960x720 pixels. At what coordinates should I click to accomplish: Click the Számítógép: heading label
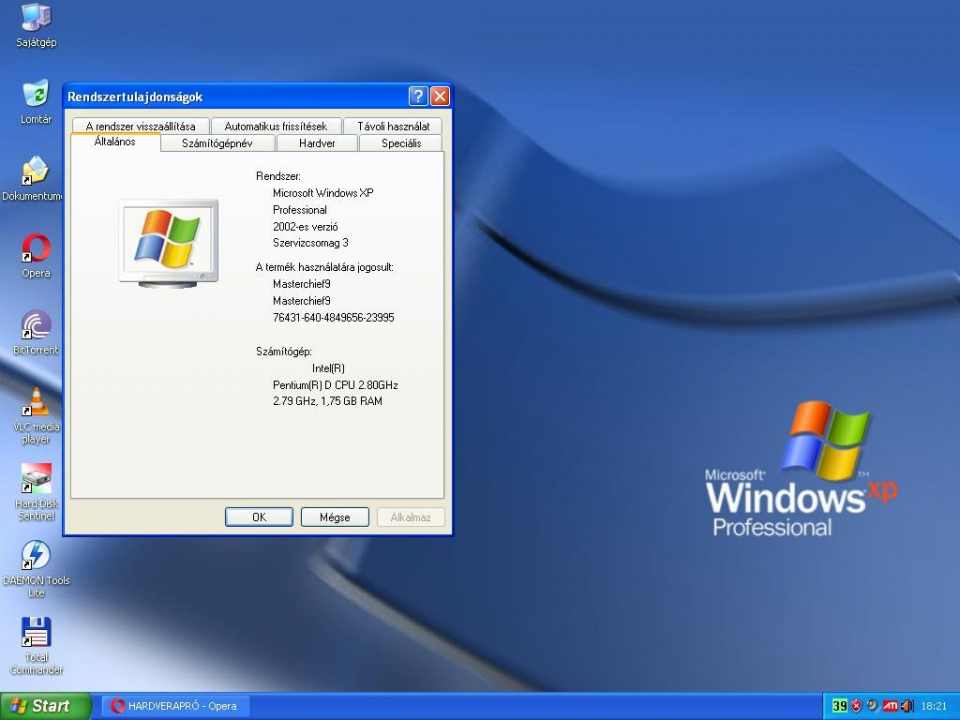tap(283, 351)
